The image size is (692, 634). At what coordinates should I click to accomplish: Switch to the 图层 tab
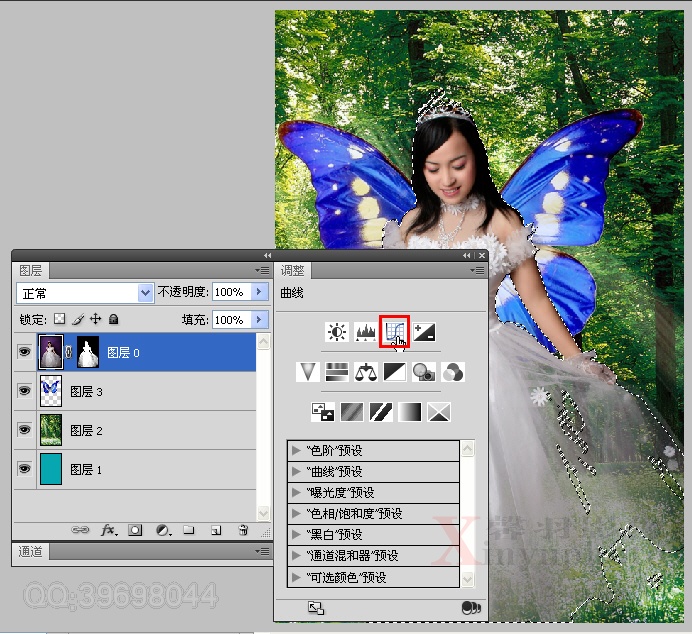coord(30,270)
